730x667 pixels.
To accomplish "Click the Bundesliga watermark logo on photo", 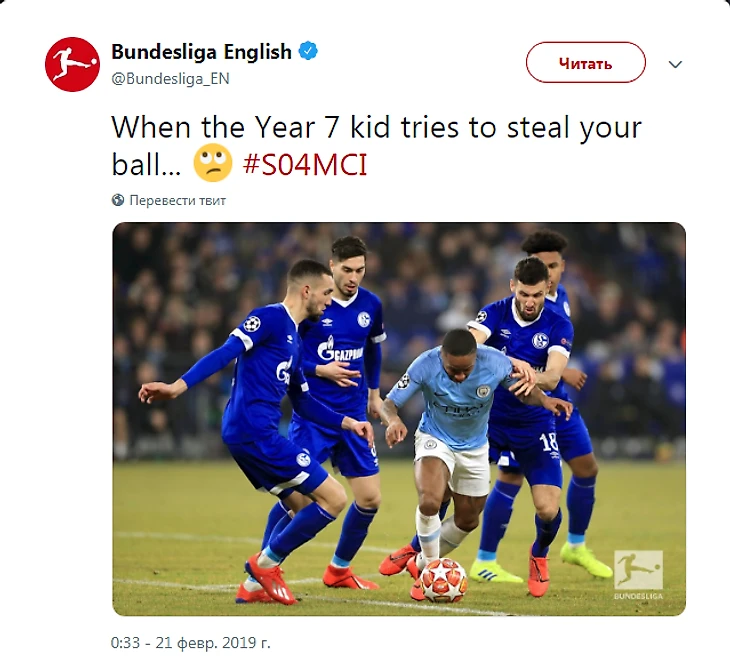I will [638, 574].
